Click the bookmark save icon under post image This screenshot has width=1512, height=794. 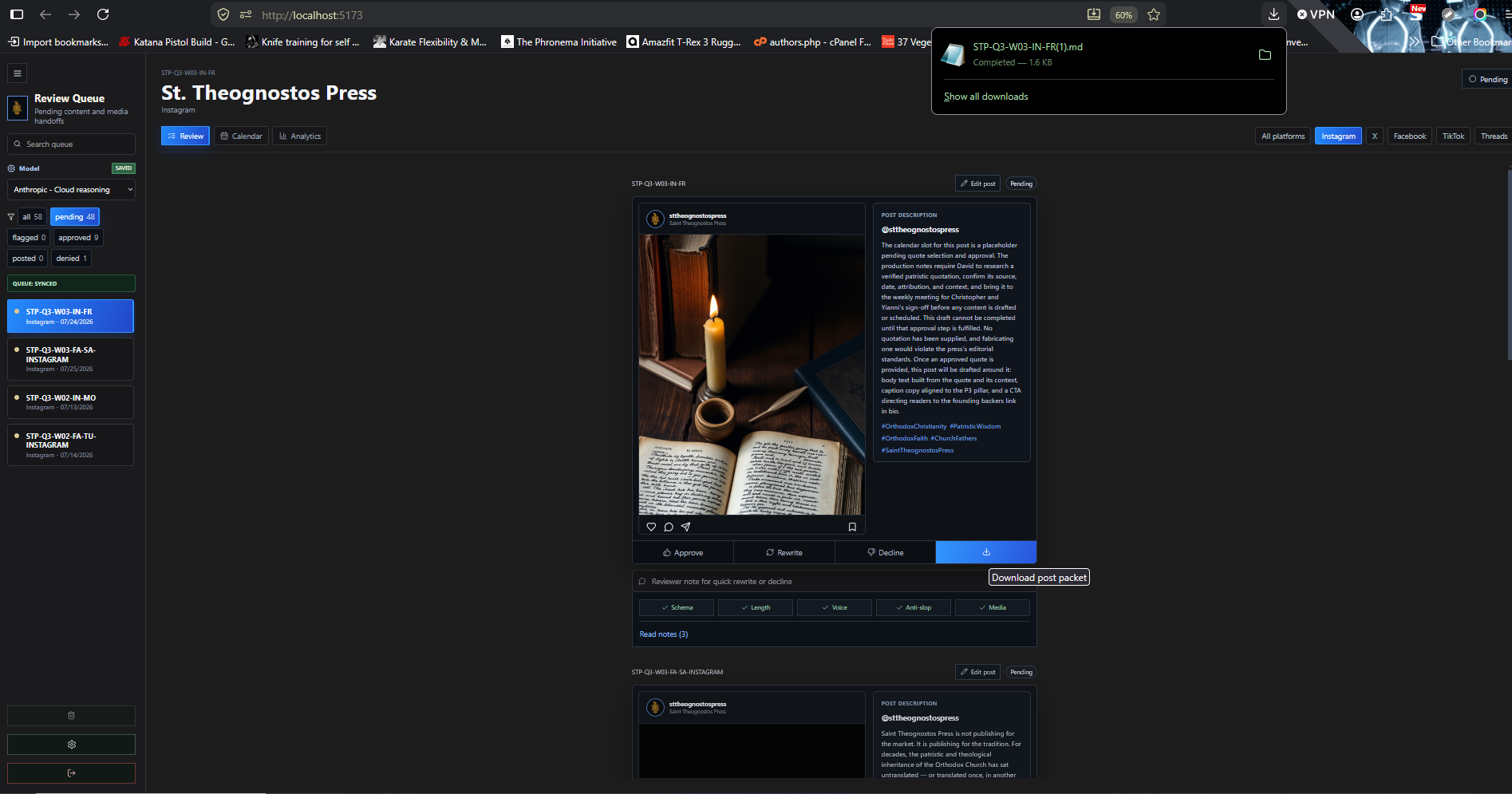tap(852, 527)
